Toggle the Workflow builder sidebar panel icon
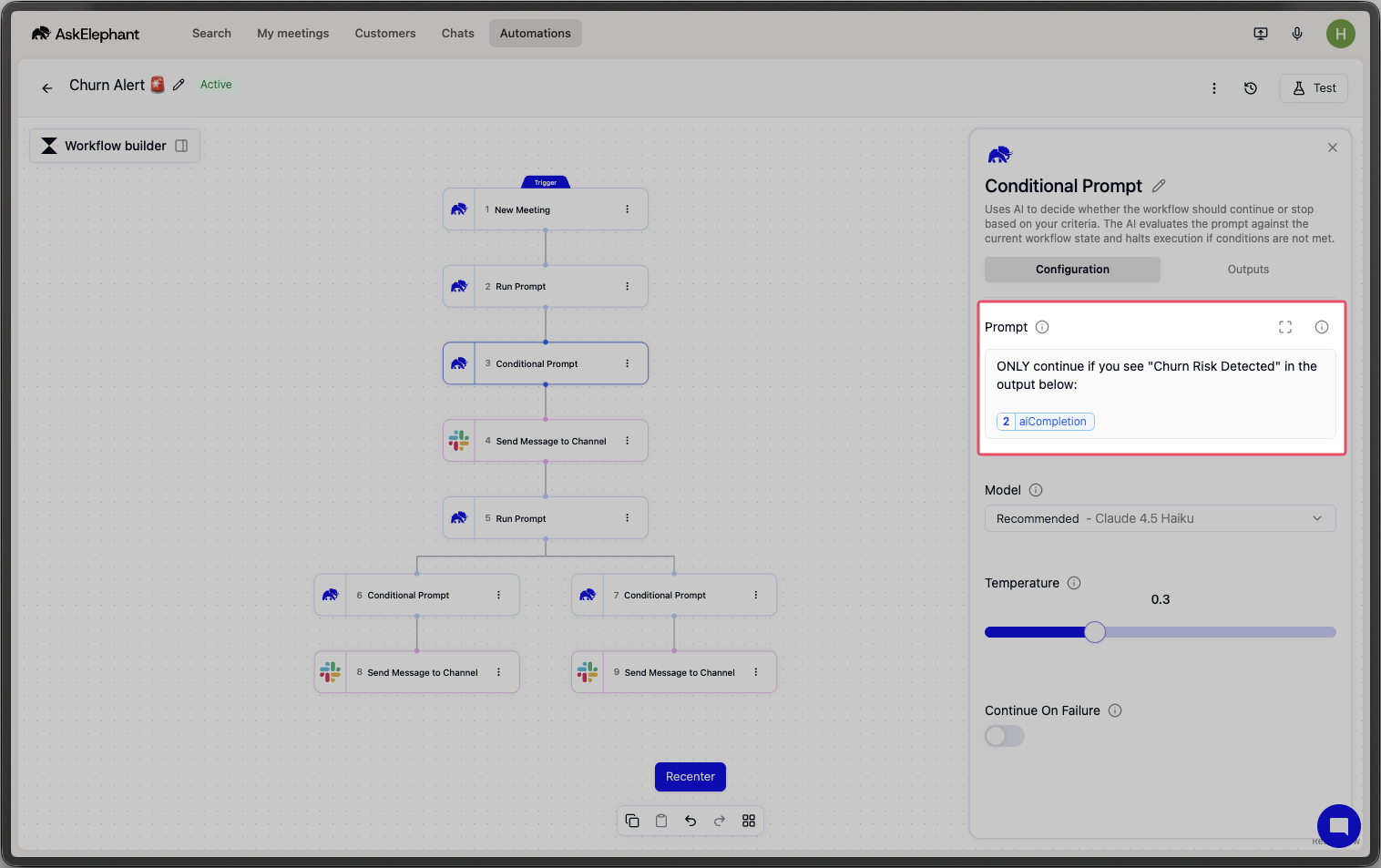Image resolution: width=1381 pixels, height=868 pixels. pyautogui.click(x=181, y=146)
